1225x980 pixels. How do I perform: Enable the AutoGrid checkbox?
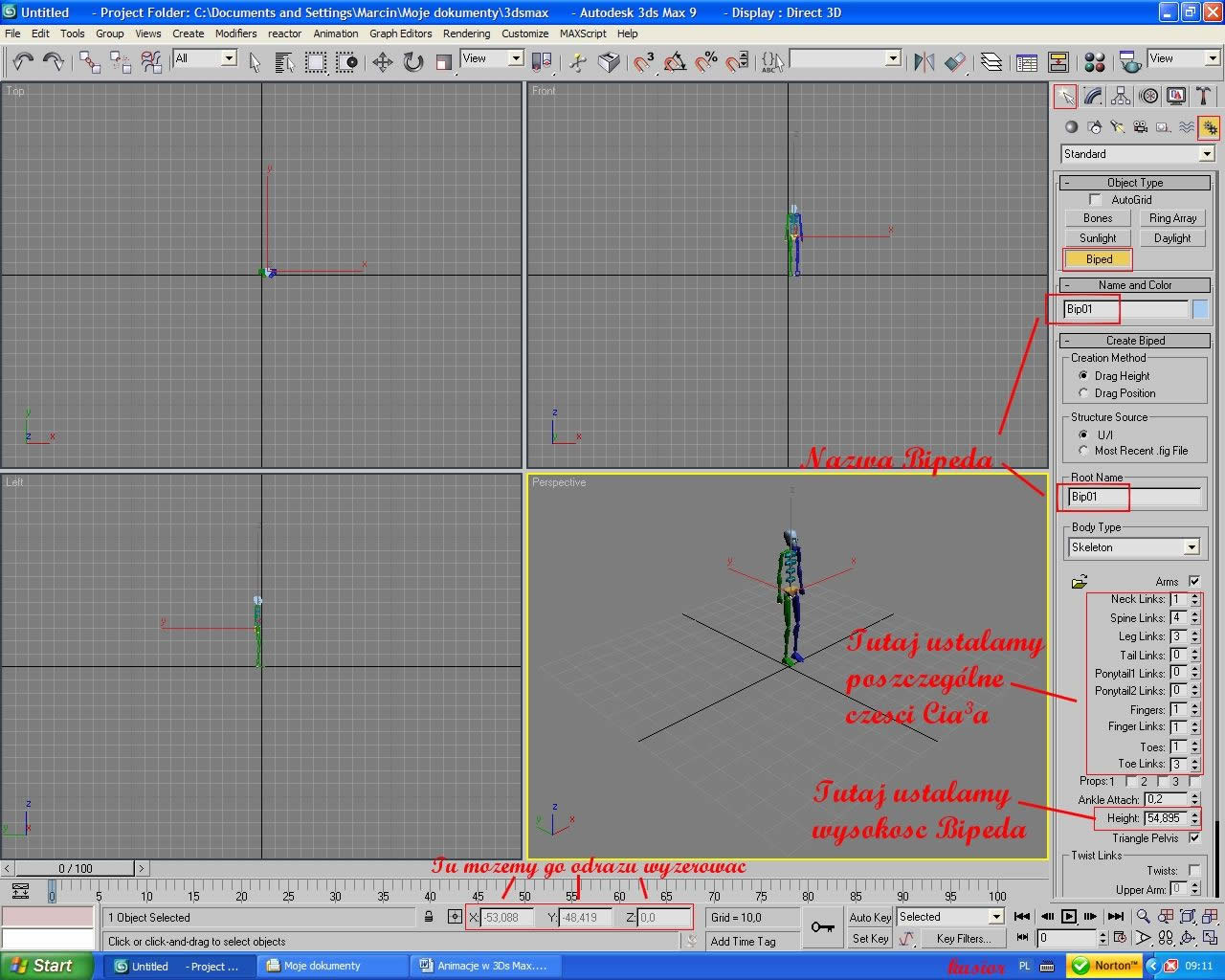click(x=1096, y=200)
